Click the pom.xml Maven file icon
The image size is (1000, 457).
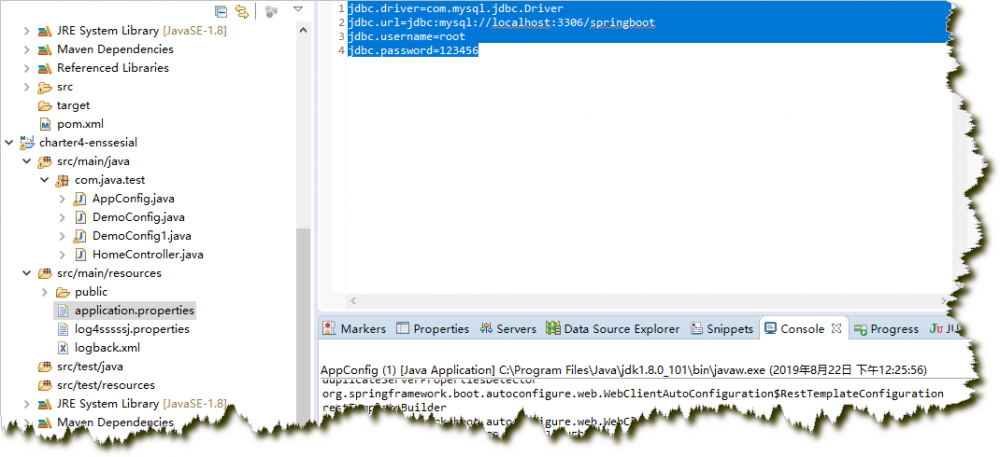(45, 124)
